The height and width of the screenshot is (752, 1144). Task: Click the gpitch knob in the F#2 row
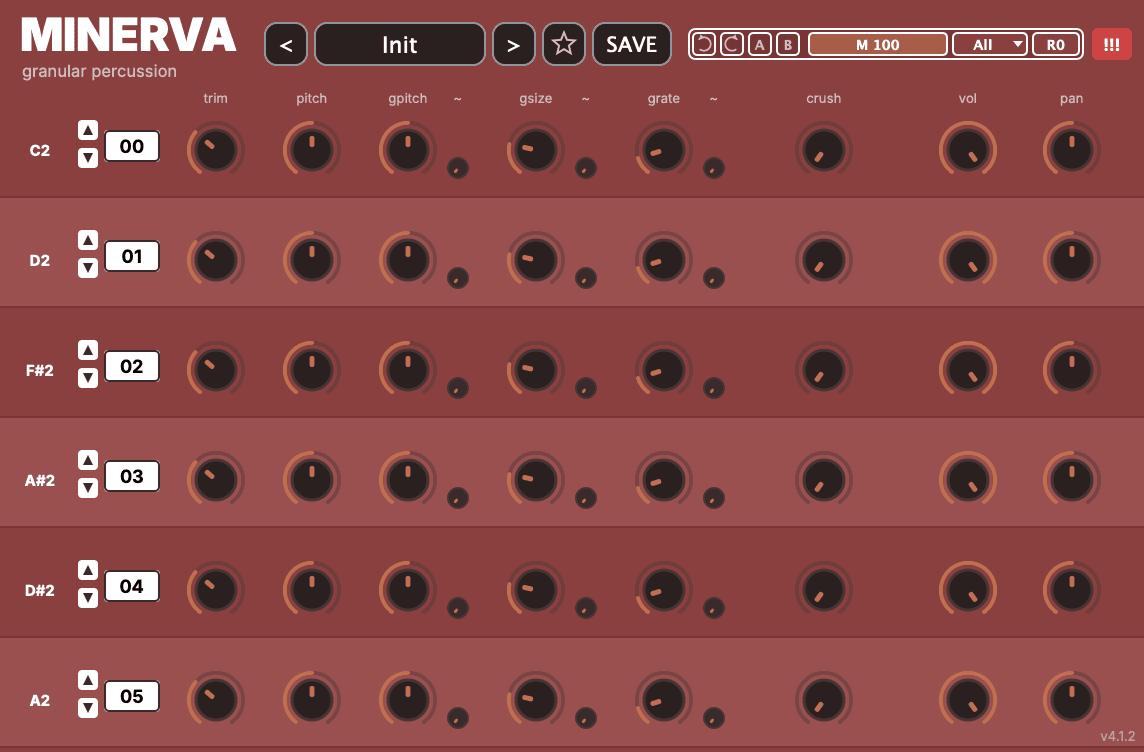(408, 371)
